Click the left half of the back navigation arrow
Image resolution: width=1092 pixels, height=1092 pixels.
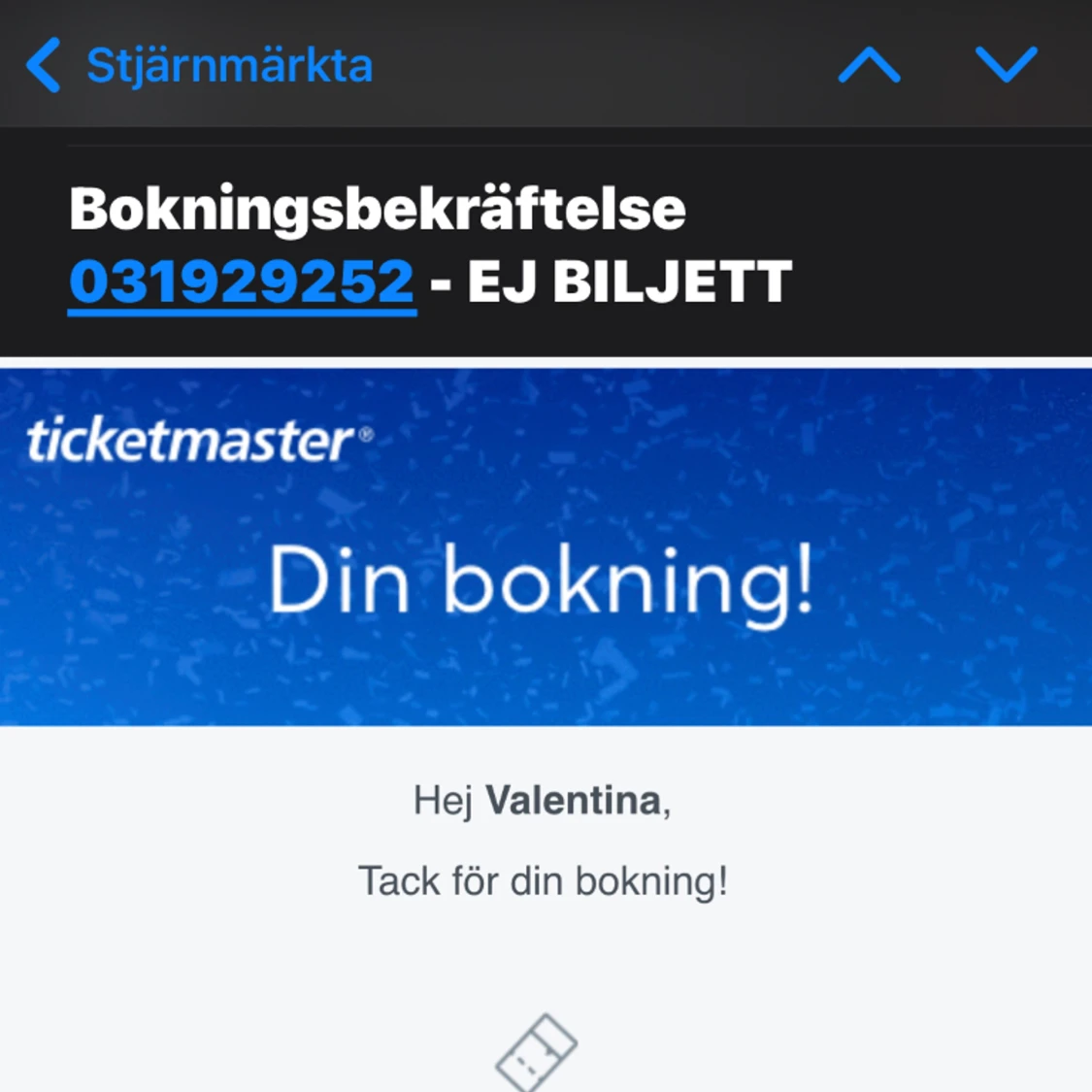pos(34,64)
